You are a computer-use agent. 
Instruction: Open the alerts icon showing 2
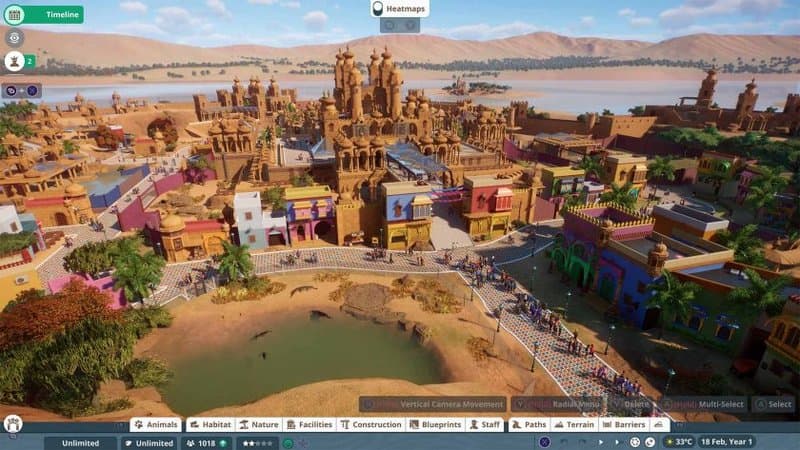click(15, 61)
